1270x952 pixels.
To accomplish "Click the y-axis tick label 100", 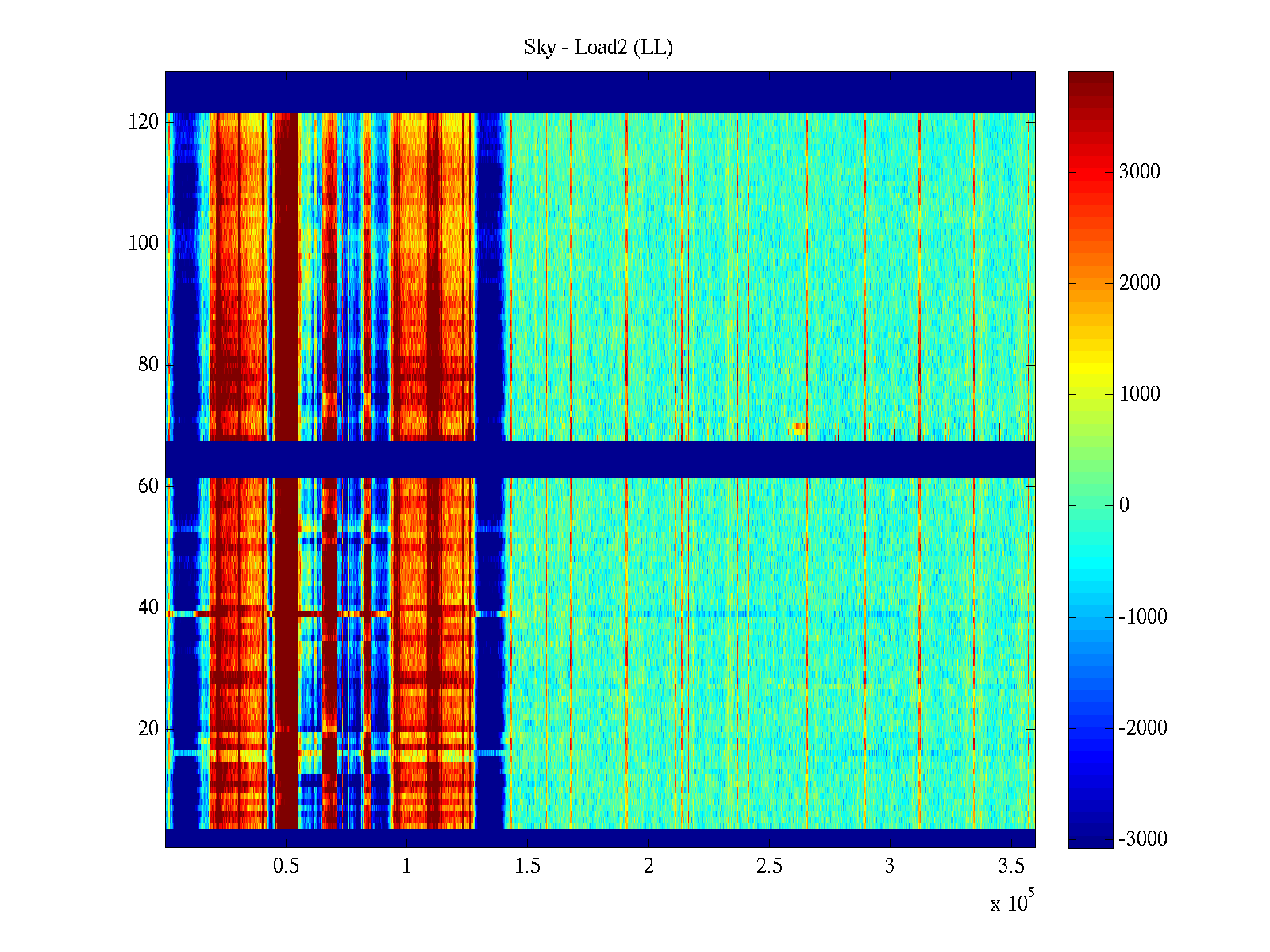I will pos(144,244).
